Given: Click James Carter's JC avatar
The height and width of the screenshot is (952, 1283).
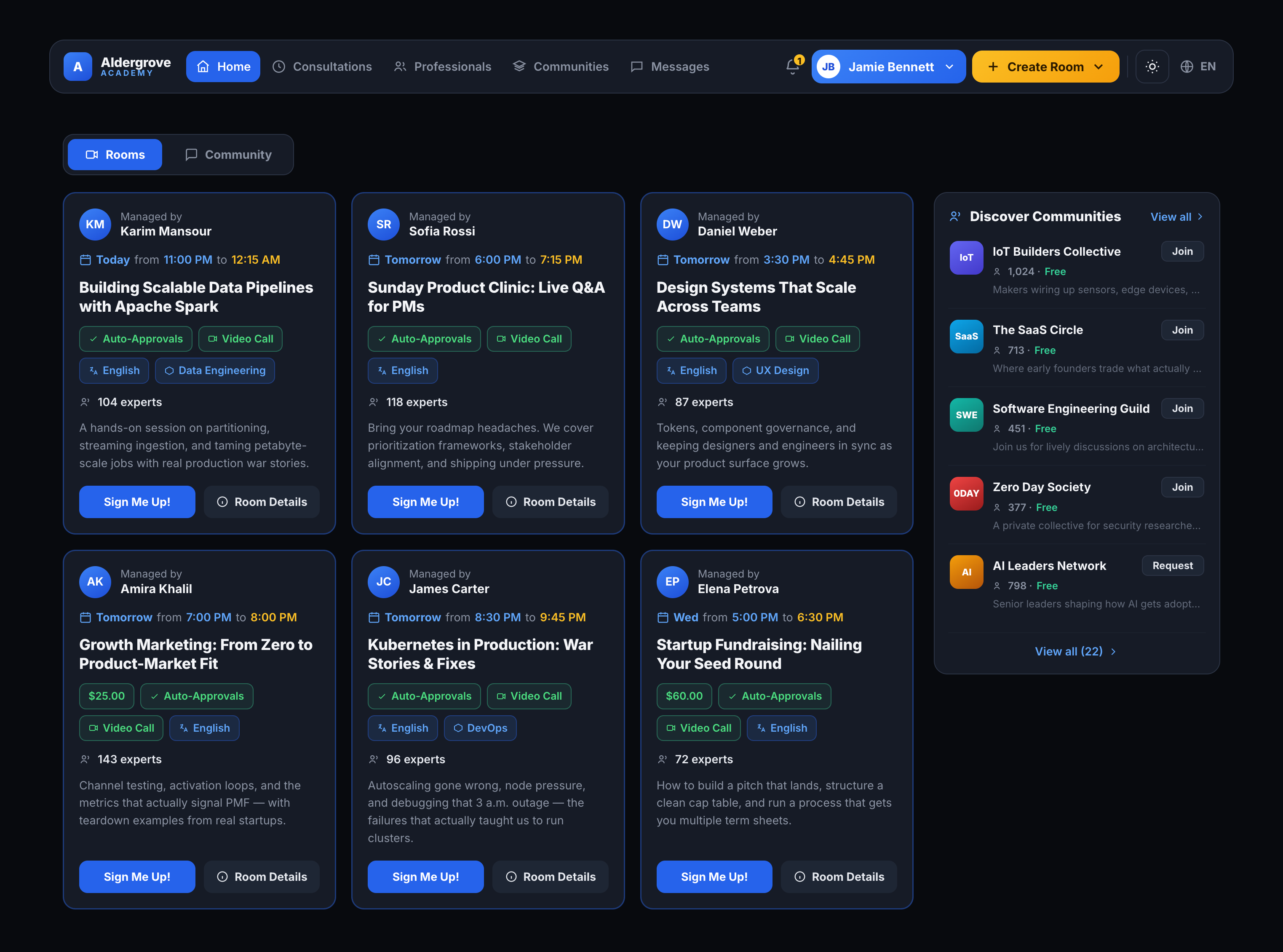Looking at the screenshot, I should tap(384, 581).
